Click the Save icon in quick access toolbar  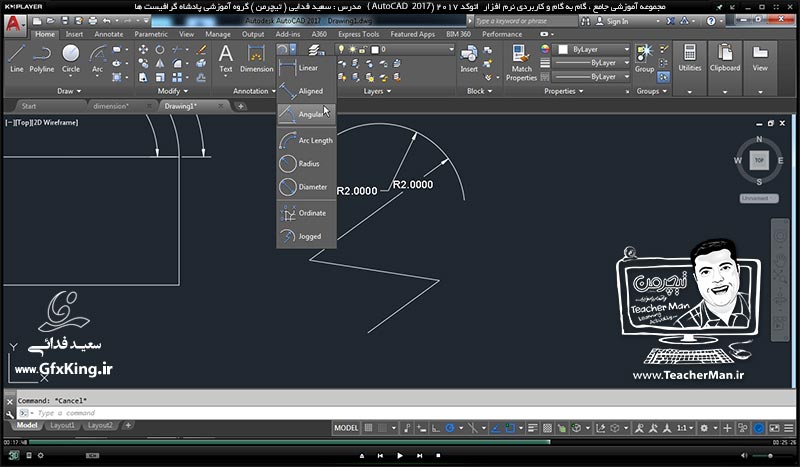point(65,21)
